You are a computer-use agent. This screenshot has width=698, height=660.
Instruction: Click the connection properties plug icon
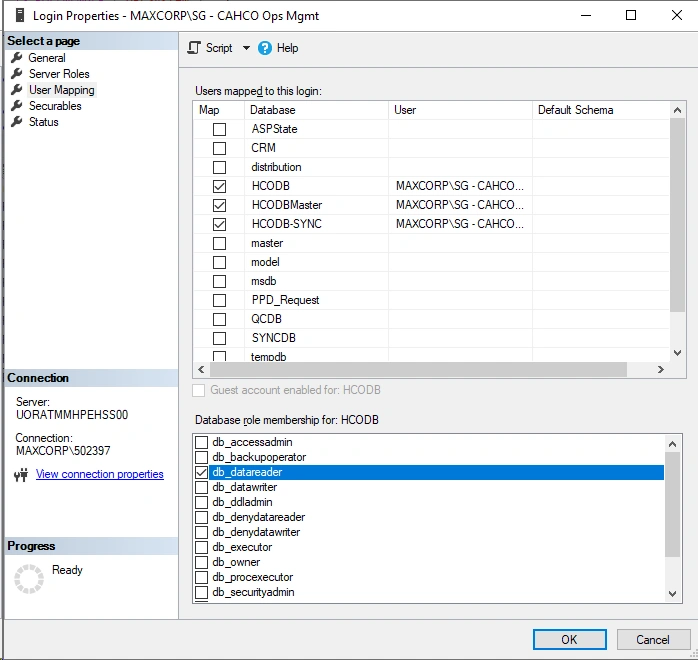(21, 475)
